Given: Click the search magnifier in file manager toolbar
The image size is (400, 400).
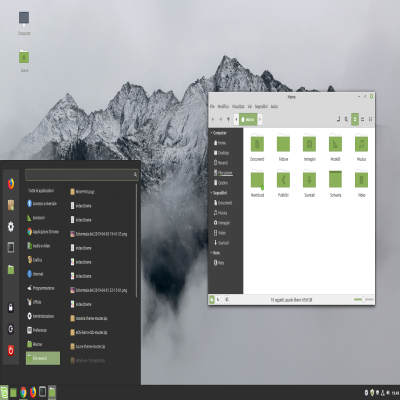Looking at the screenshot, I should click(346, 119).
